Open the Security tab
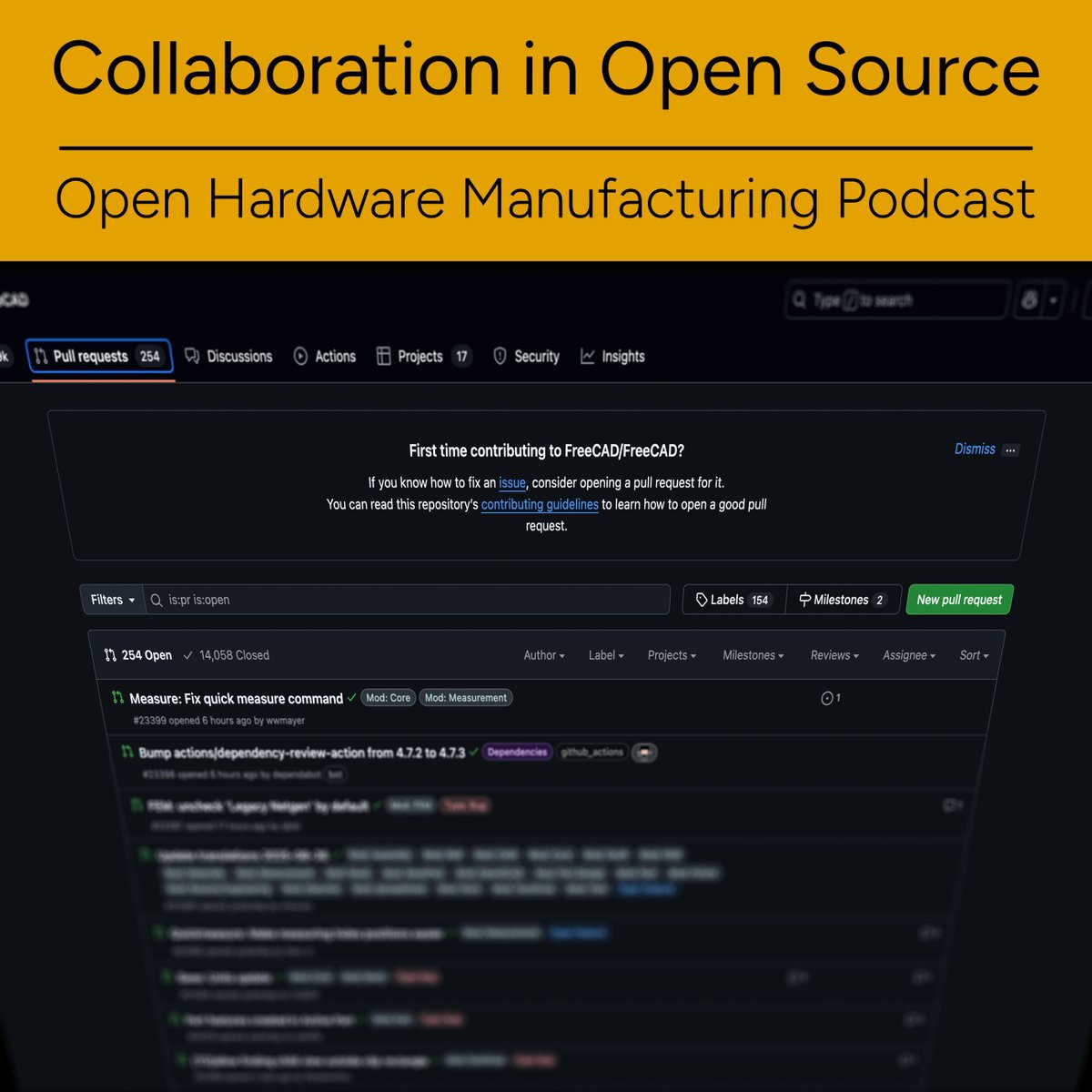Screen dimensions: 1092x1092 pyautogui.click(x=526, y=356)
